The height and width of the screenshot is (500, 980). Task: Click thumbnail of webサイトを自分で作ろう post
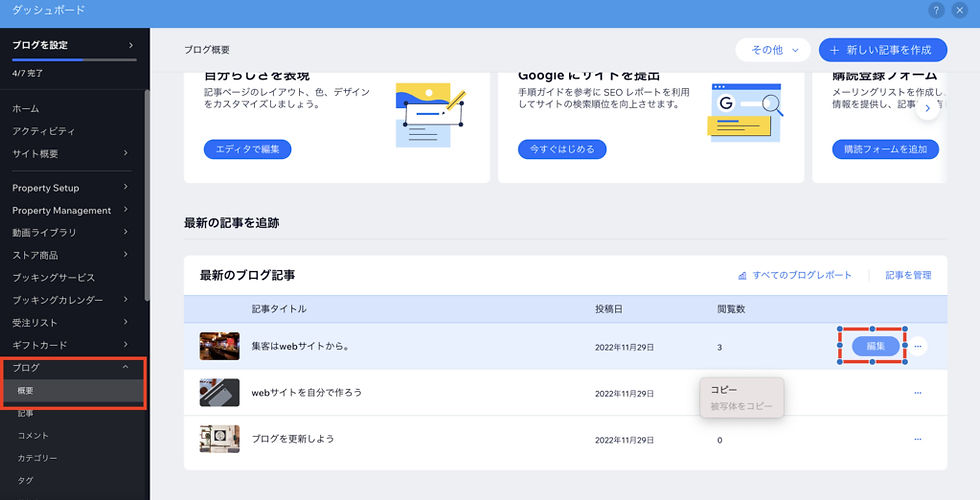219,392
